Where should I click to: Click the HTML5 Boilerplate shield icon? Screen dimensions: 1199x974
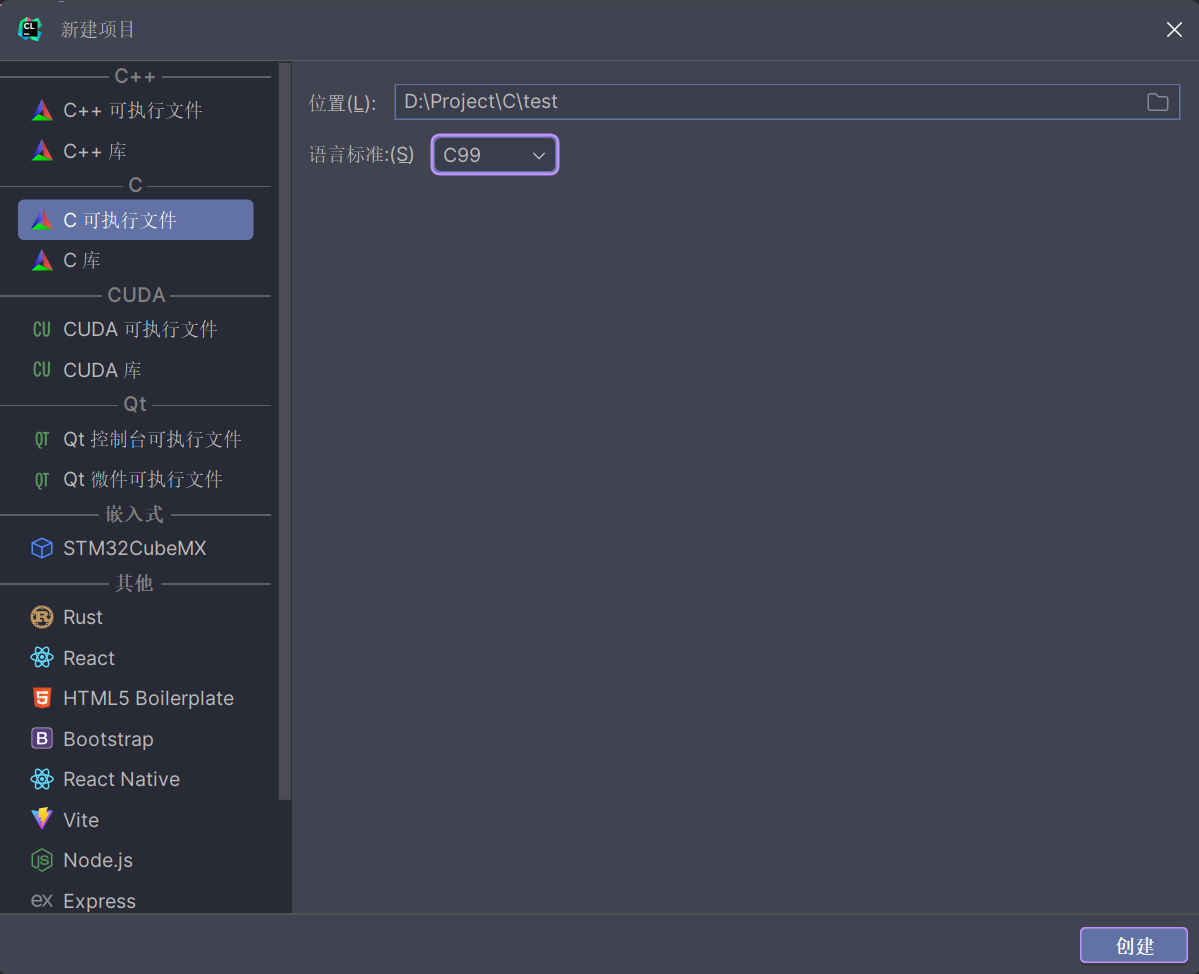pos(42,698)
